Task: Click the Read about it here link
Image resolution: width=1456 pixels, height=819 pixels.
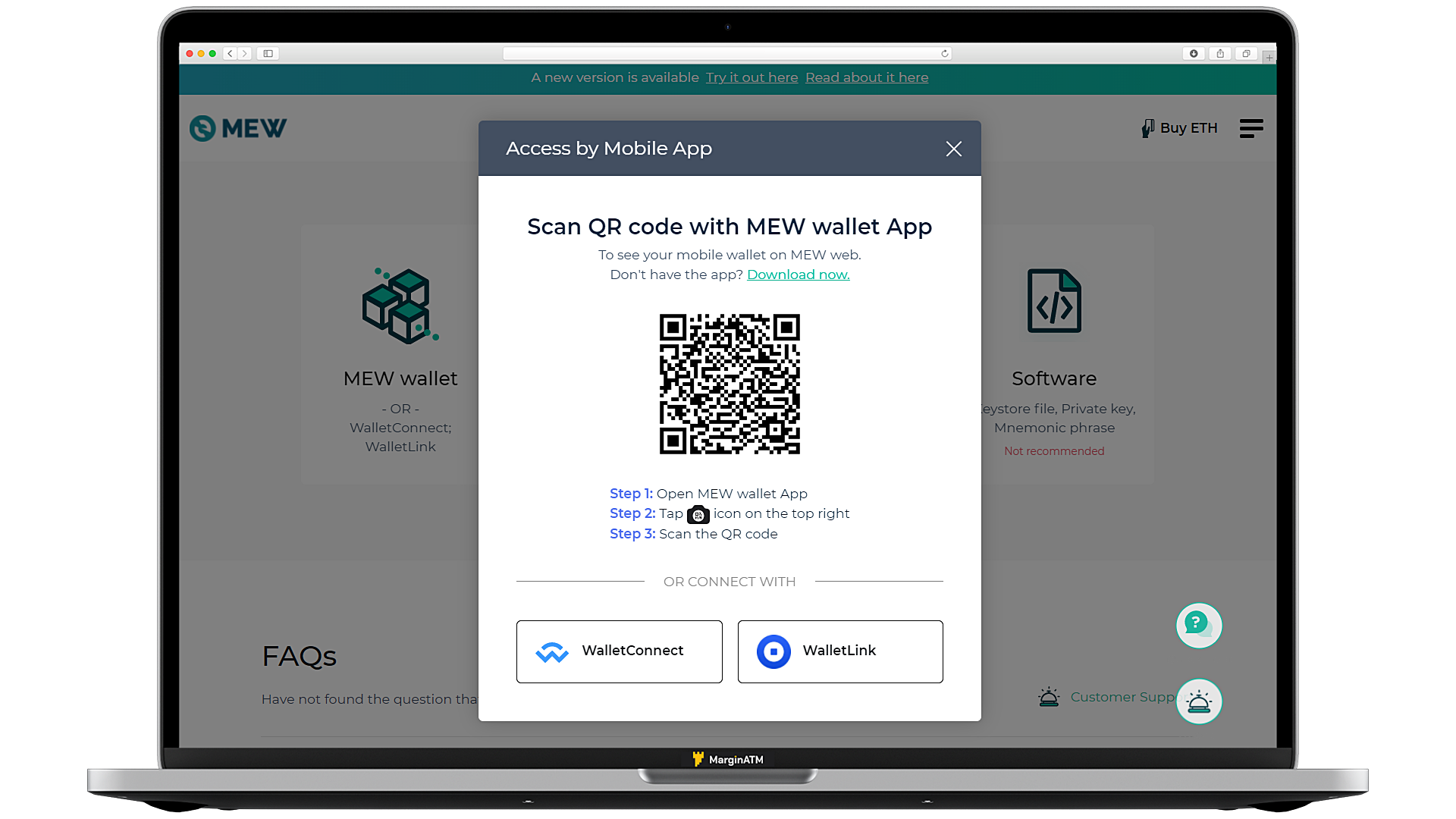Action: pyautogui.click(x=867, y=77)
